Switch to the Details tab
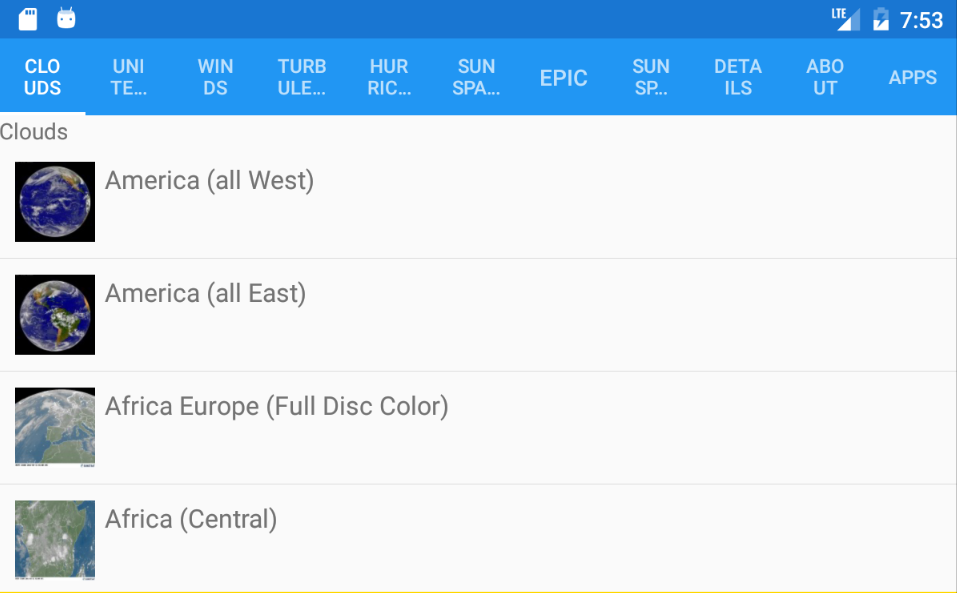 tap(738, 77)
